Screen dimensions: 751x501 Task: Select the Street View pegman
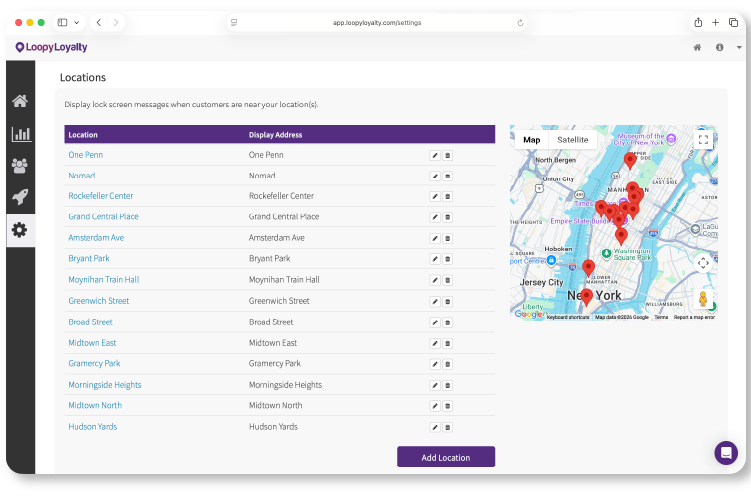[703, 299]
